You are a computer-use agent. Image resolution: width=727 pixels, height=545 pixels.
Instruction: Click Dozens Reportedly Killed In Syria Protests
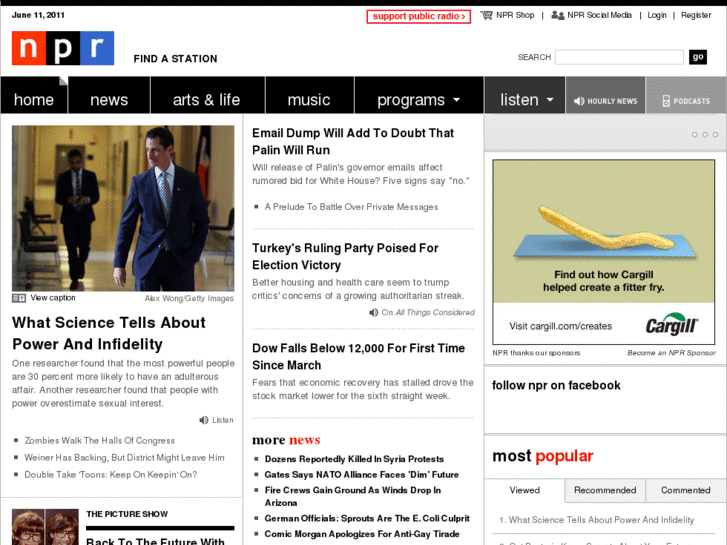click(354, 459)
